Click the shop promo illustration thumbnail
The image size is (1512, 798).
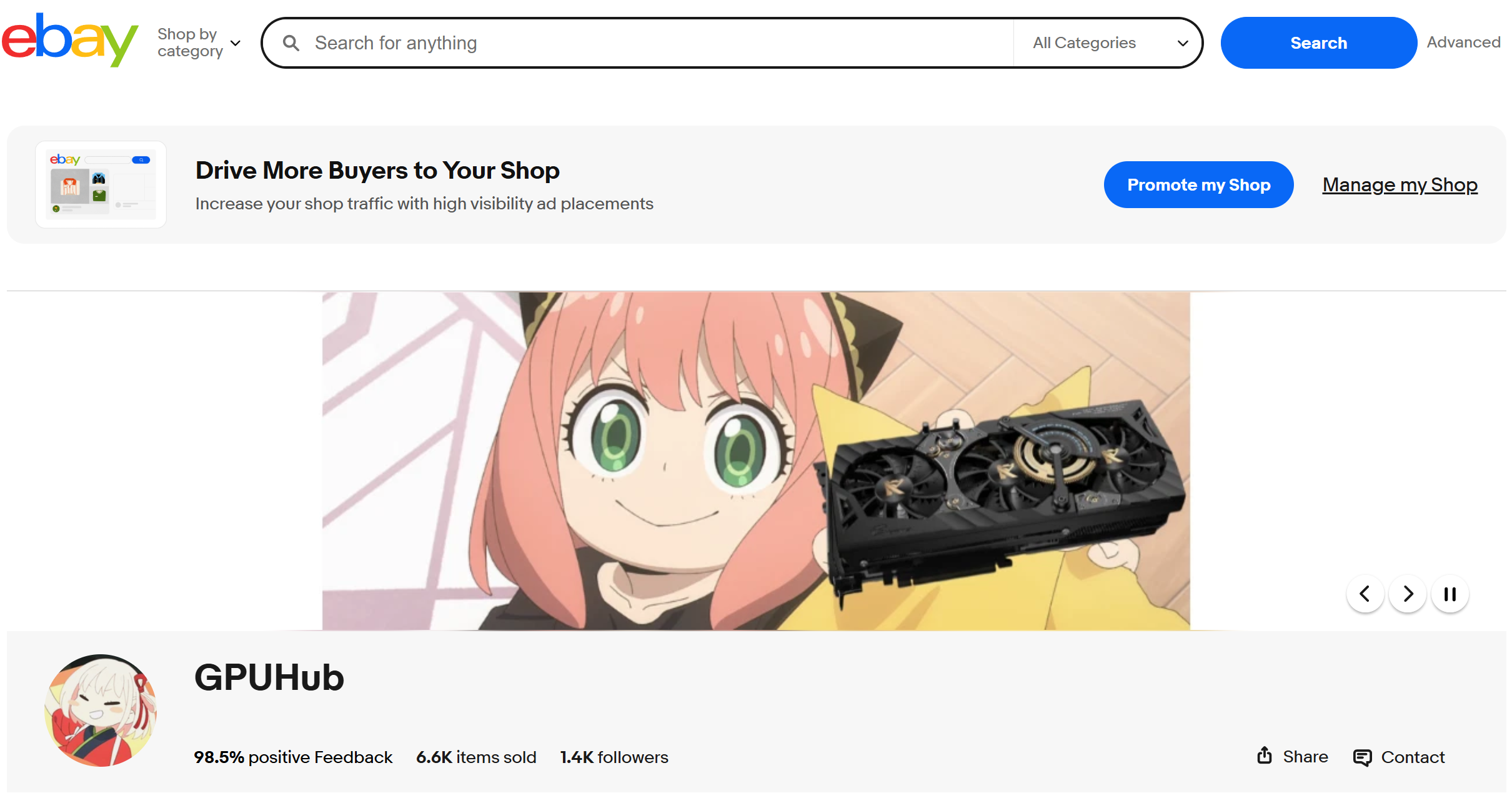[x=101, y=184]
